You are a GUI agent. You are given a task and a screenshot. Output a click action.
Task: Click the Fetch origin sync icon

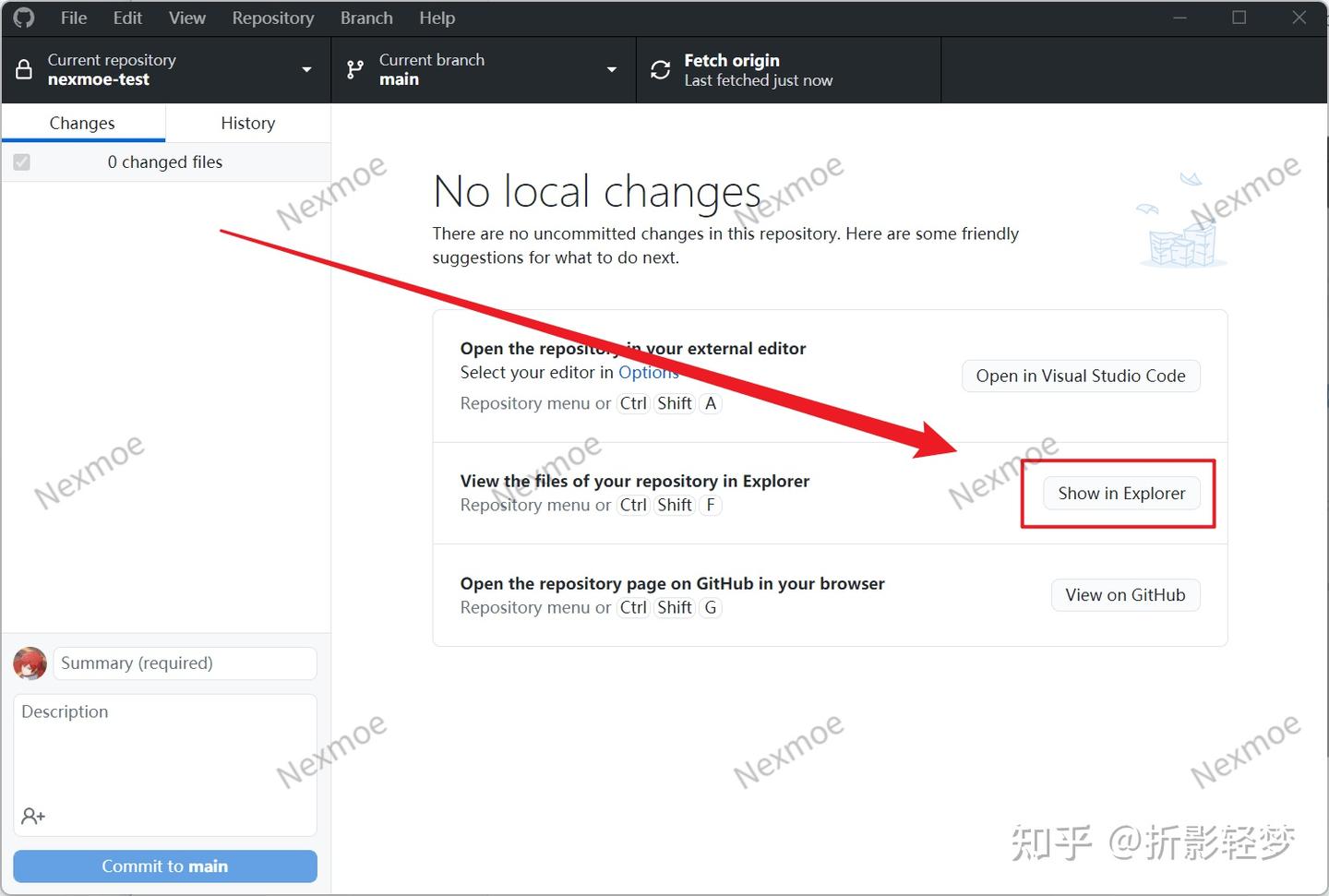(x=660, y=69)
